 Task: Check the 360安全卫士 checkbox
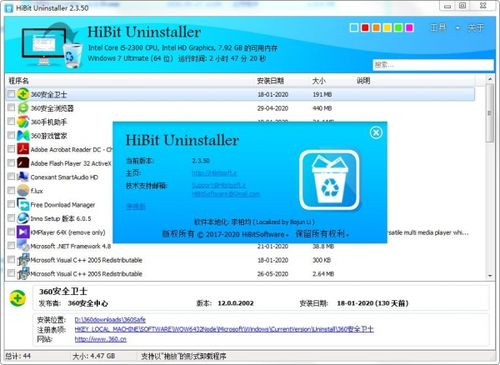[11, 94]
